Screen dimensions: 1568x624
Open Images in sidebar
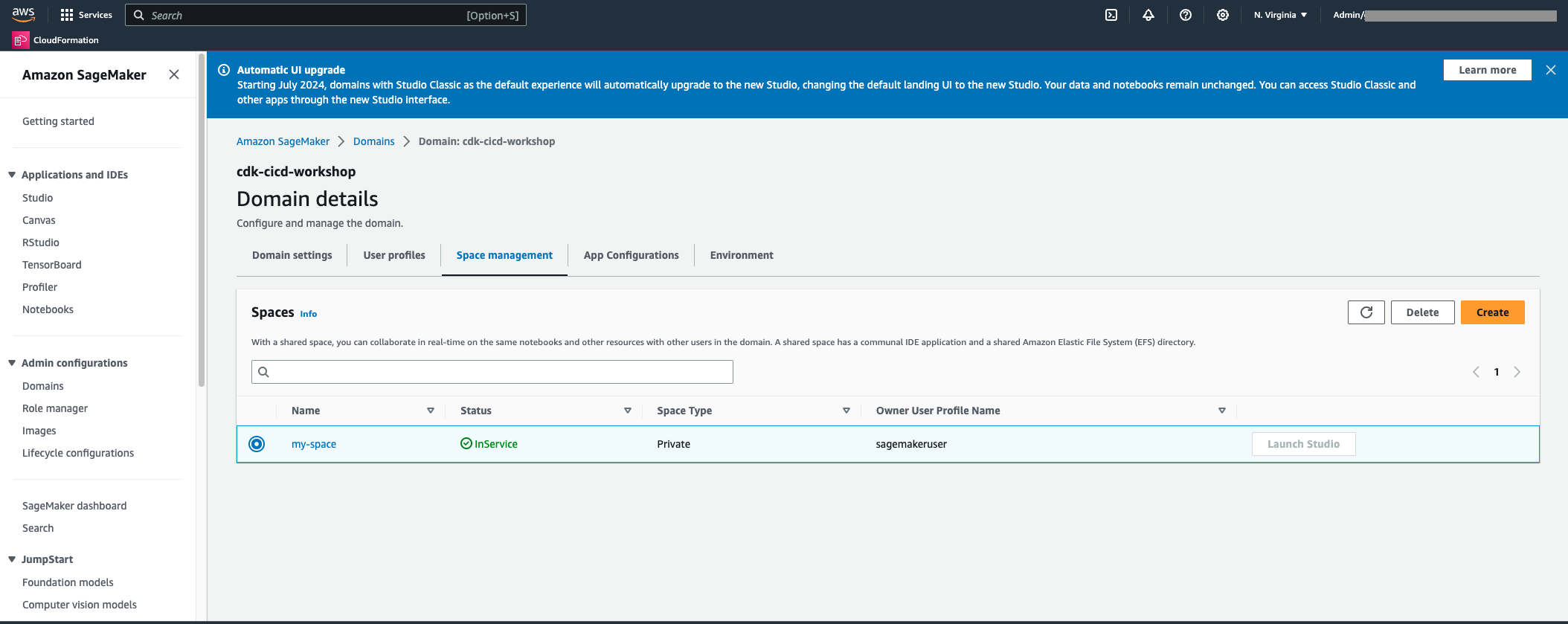[x=39, y=431]
